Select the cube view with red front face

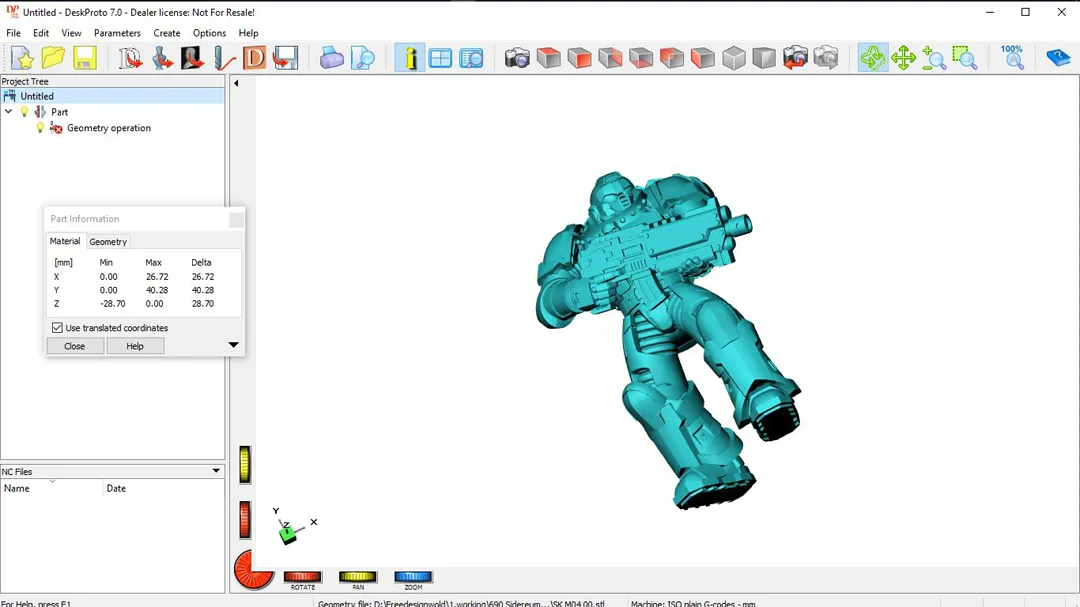579,58
